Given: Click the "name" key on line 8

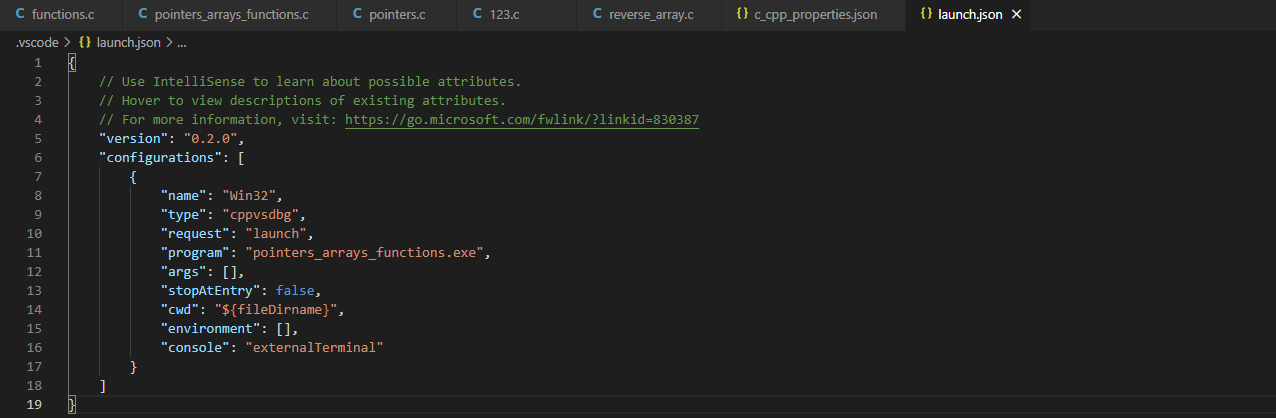Looking at the screenshot, I should pyautogui.click(x=184, y=196).
